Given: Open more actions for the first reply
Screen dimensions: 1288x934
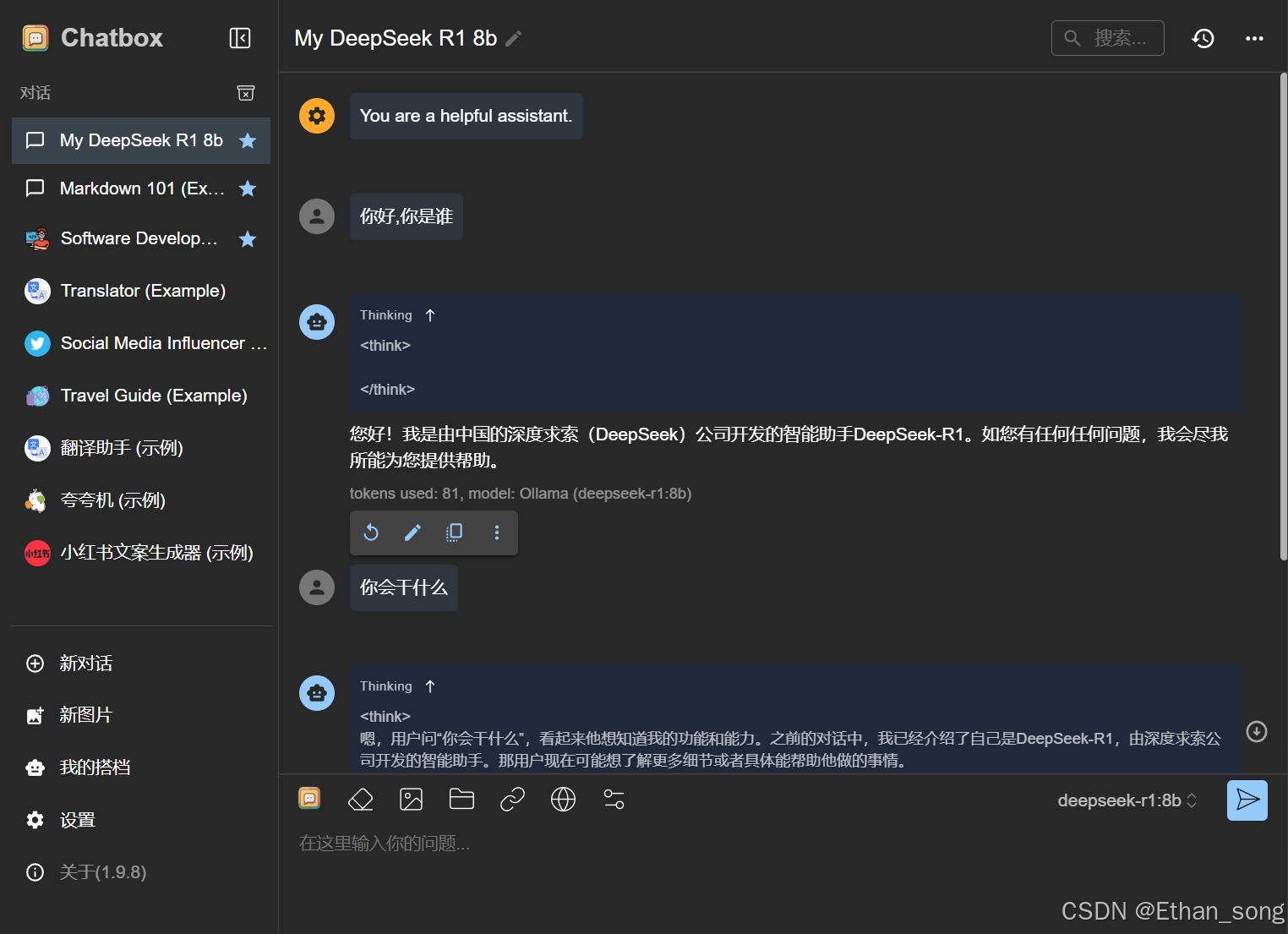Looking at the screenshot, I should (497, 533).
